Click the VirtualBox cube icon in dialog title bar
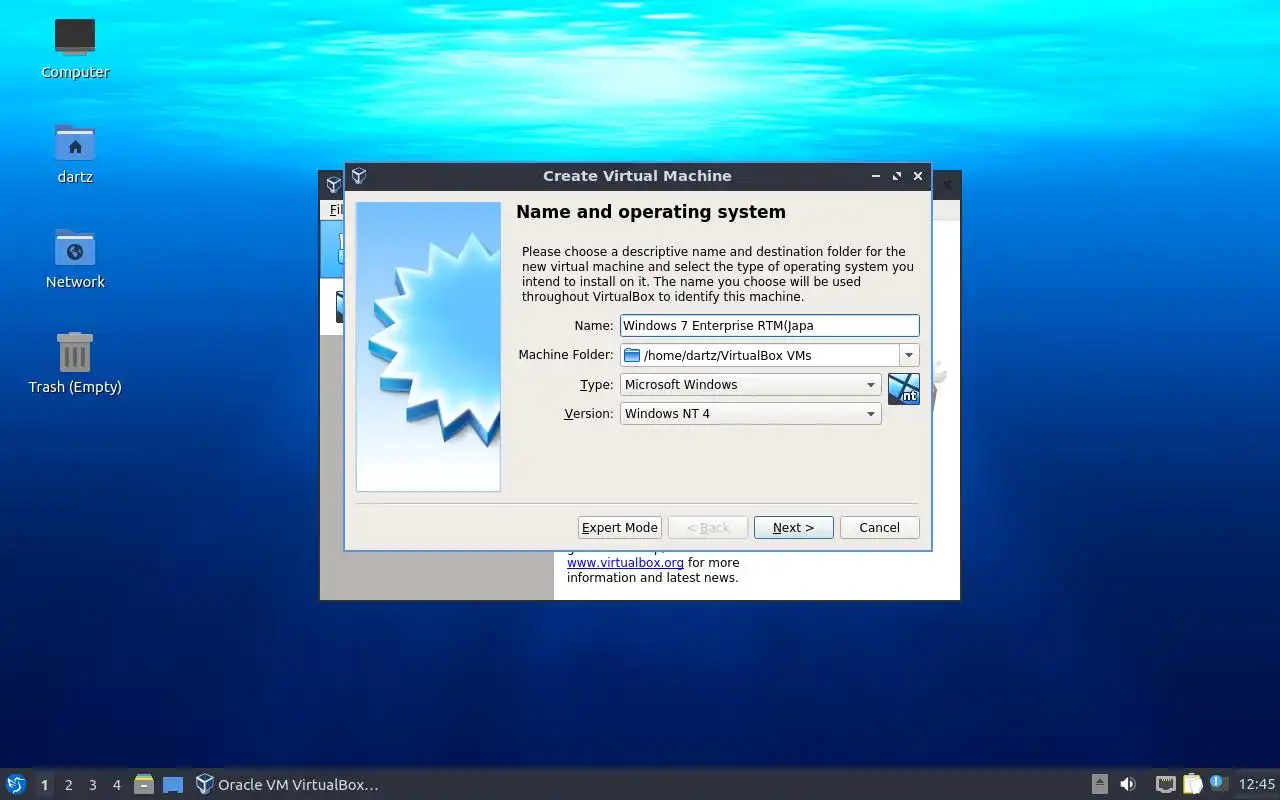Screen dimensions: 1280x800 tap(359, 176)
